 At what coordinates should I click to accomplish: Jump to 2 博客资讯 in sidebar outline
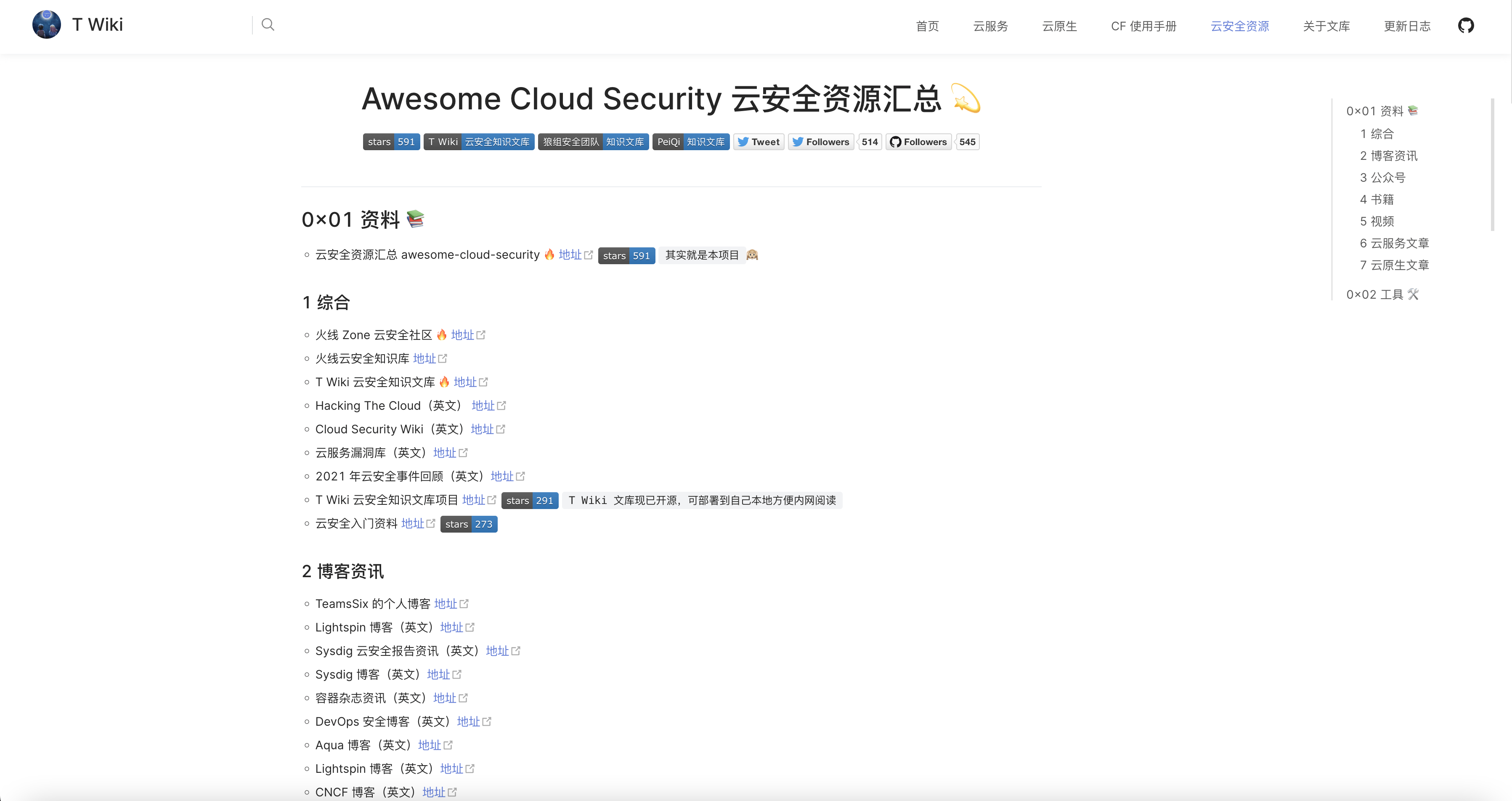click(x=1388, y=156)
